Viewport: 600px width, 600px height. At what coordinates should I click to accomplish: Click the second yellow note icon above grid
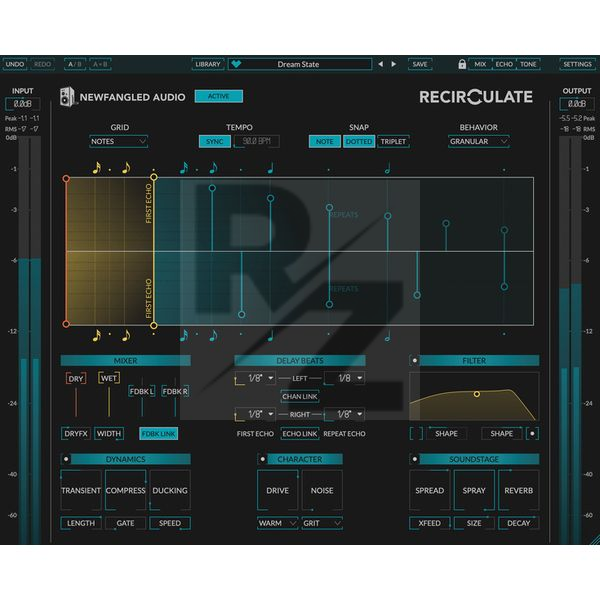[x=126, y=168]
